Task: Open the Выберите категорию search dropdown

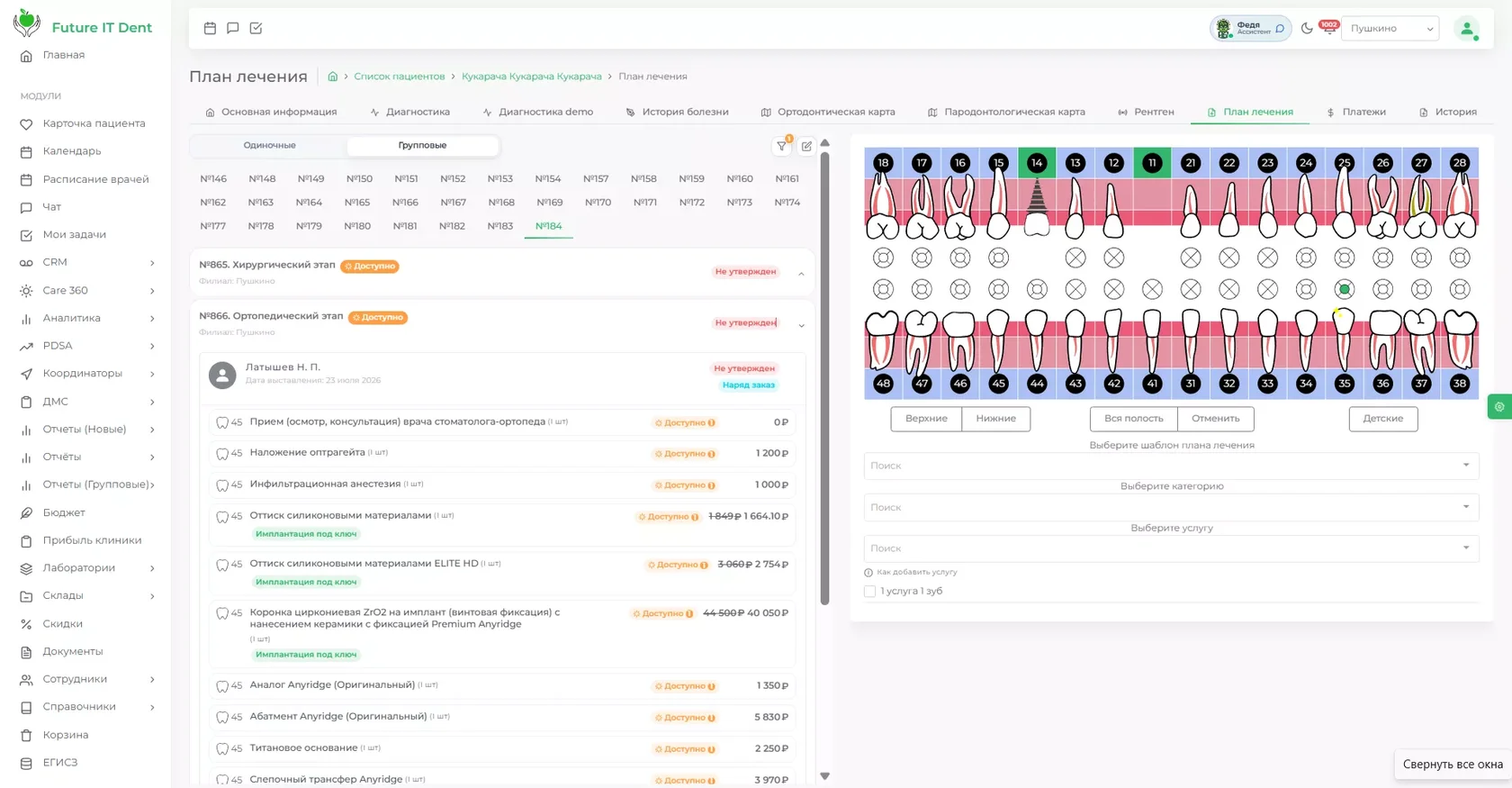Action: click(x=1171, y=507)
